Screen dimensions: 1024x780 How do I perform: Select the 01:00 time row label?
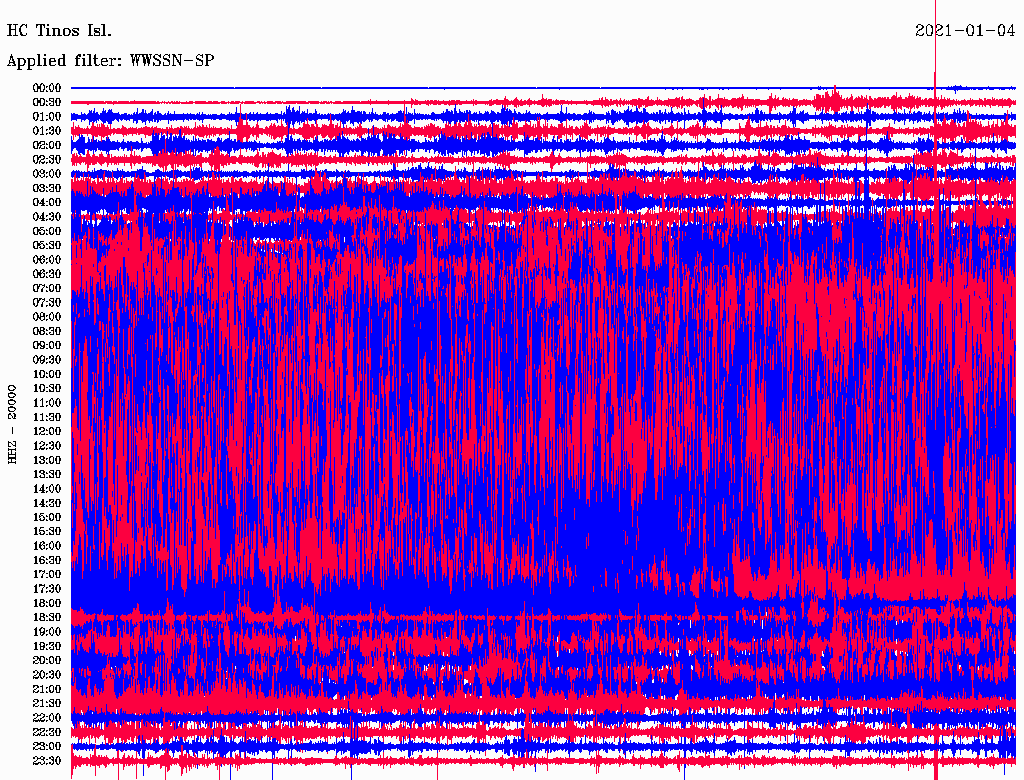point(47,117)
